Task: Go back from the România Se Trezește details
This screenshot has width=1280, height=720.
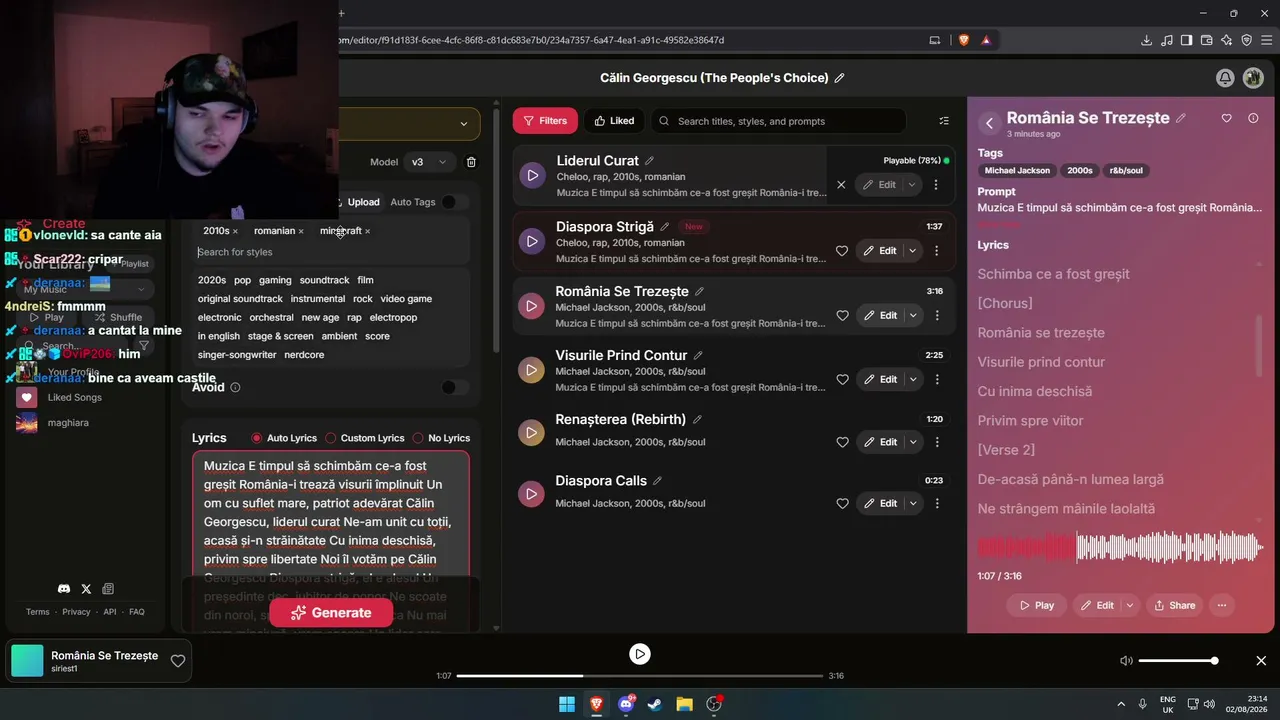Action: point(989,123)
